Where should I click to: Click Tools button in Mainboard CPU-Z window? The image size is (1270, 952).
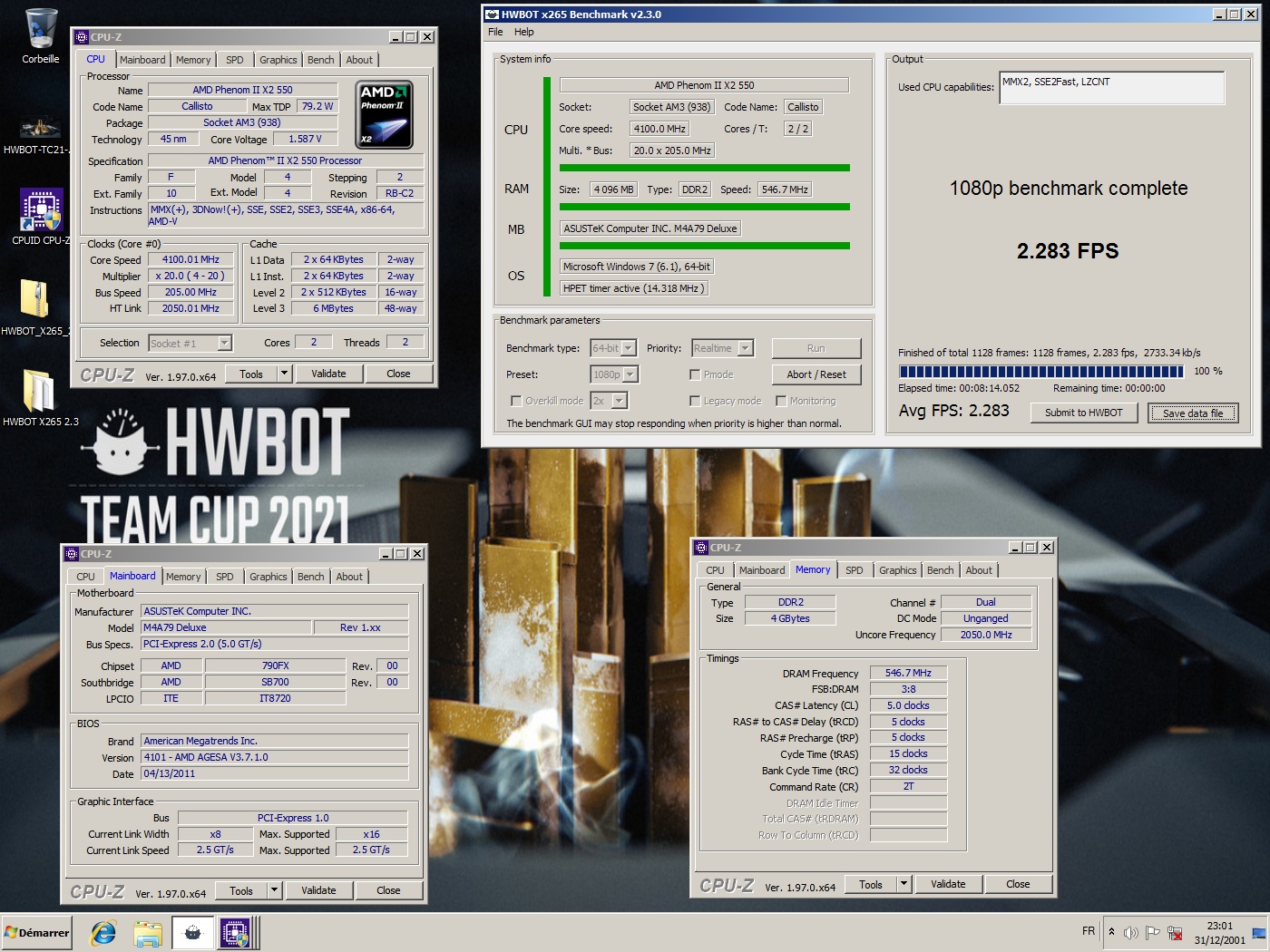click(x=241, y=890)
